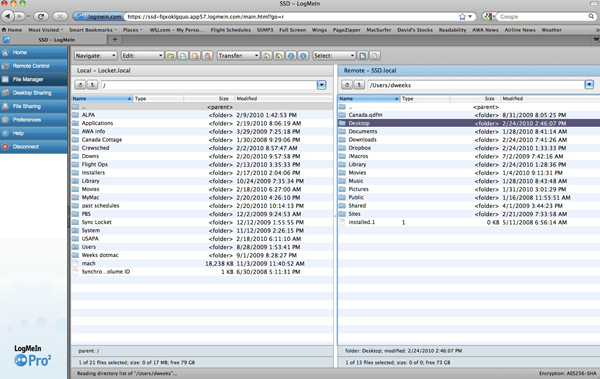Viewport: 600px width, 379px height.
Task: Select the mach file in Local pane
Action: 202,263
